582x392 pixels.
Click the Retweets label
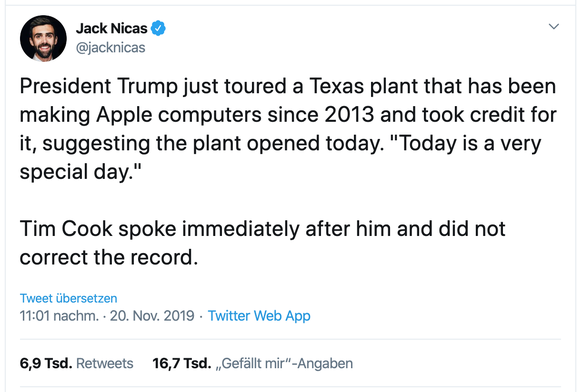(105, 363)
